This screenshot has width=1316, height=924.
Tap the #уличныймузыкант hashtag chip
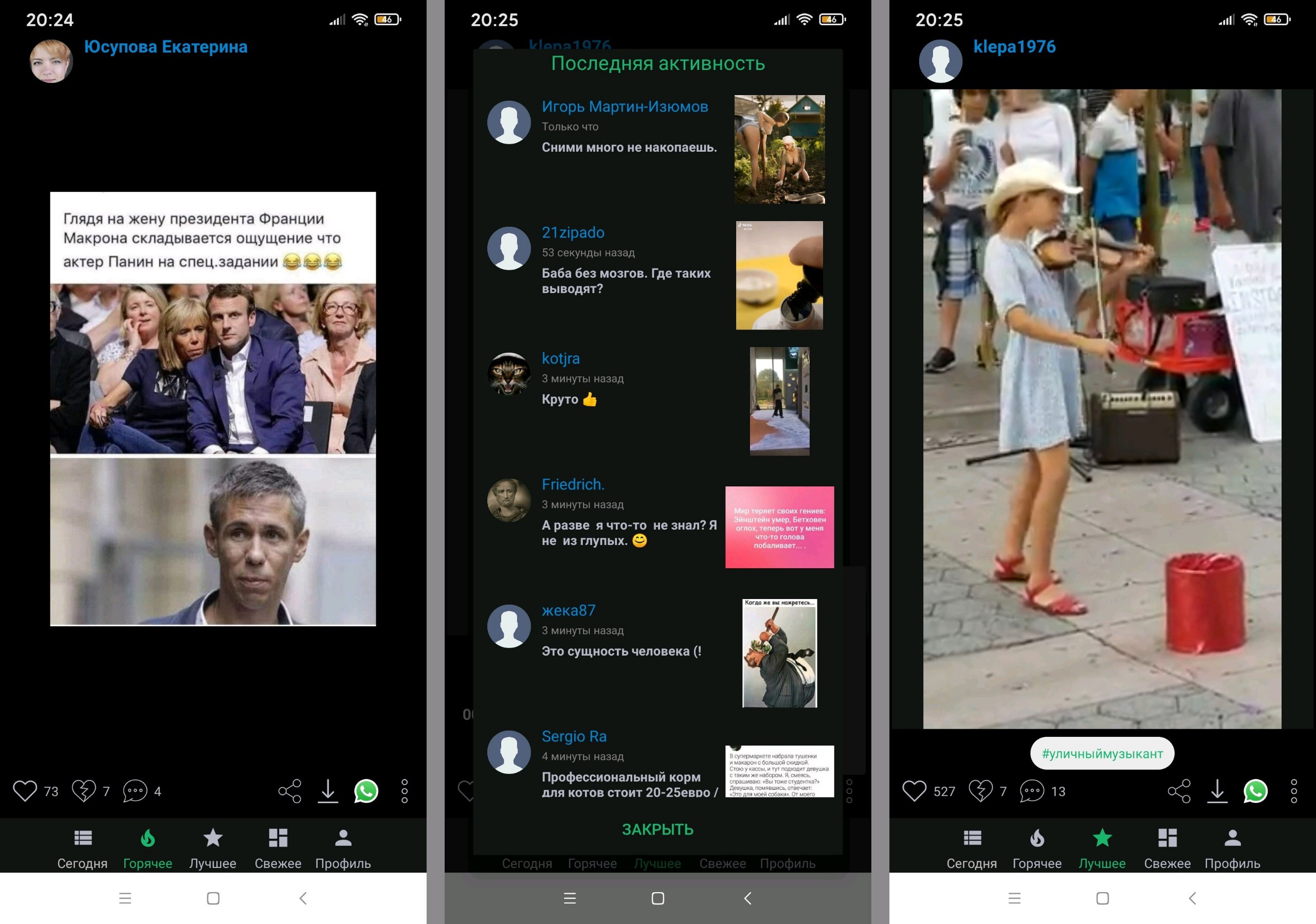[1102, 753]
